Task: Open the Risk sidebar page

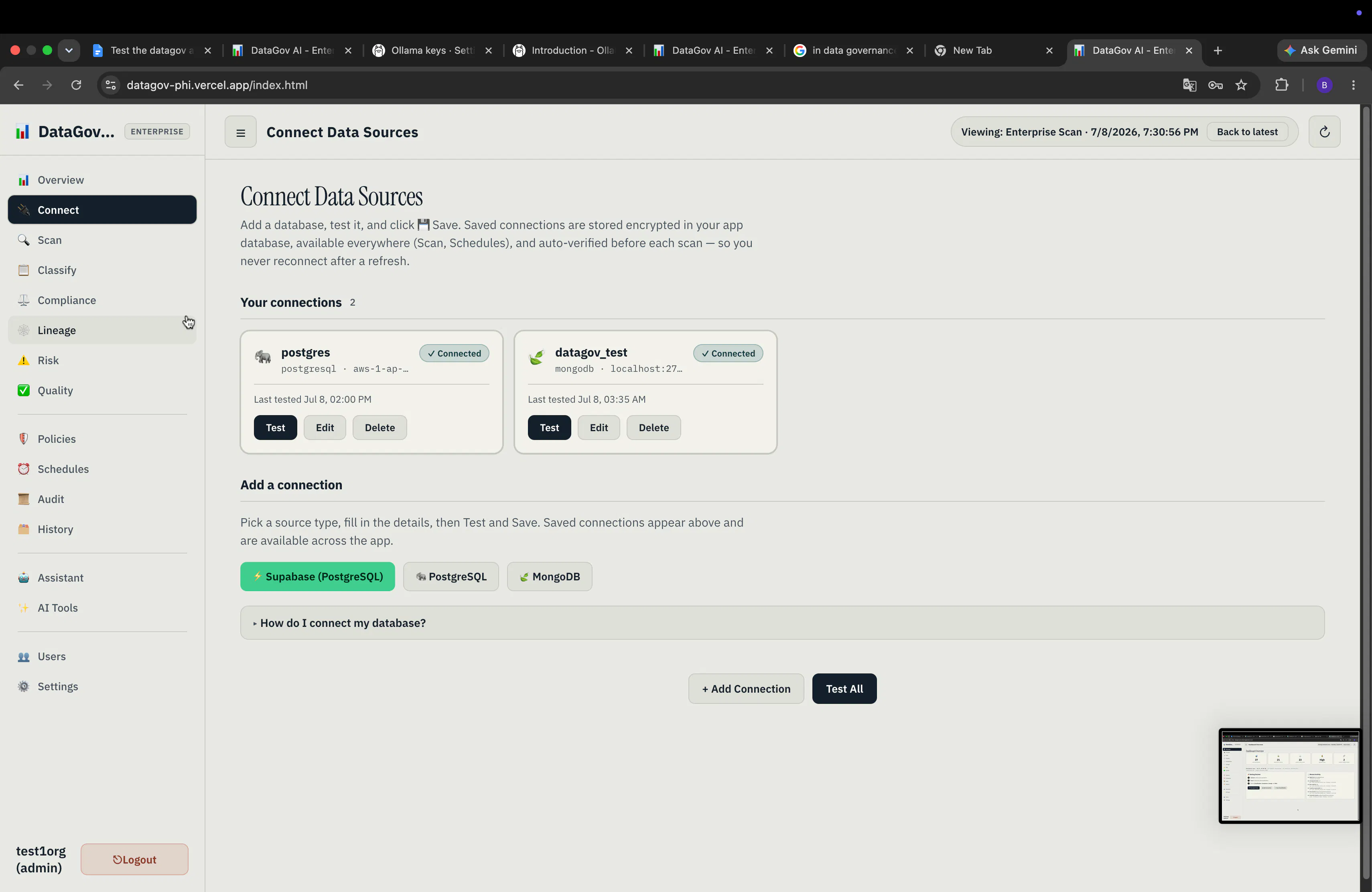Action: pos(102,360)
